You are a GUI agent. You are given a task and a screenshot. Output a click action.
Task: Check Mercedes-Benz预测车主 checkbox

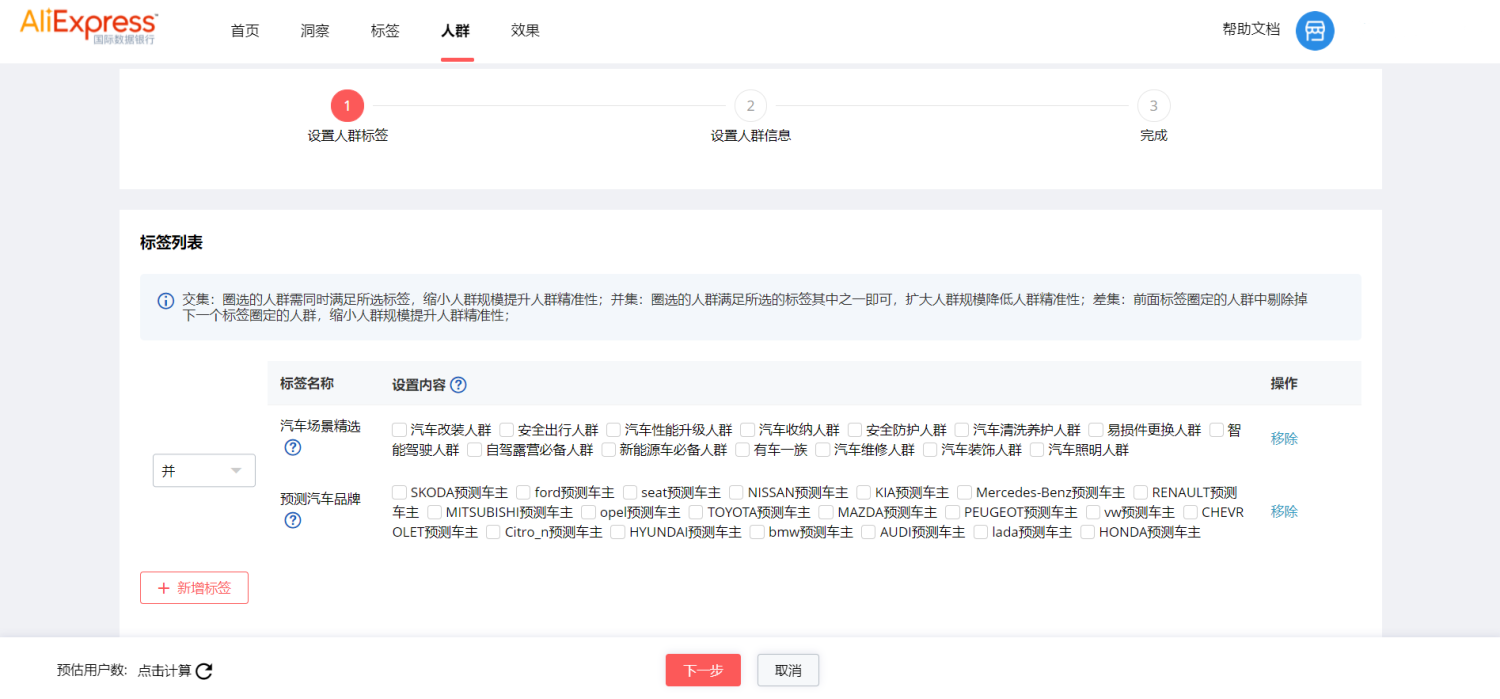pos(965,492)
